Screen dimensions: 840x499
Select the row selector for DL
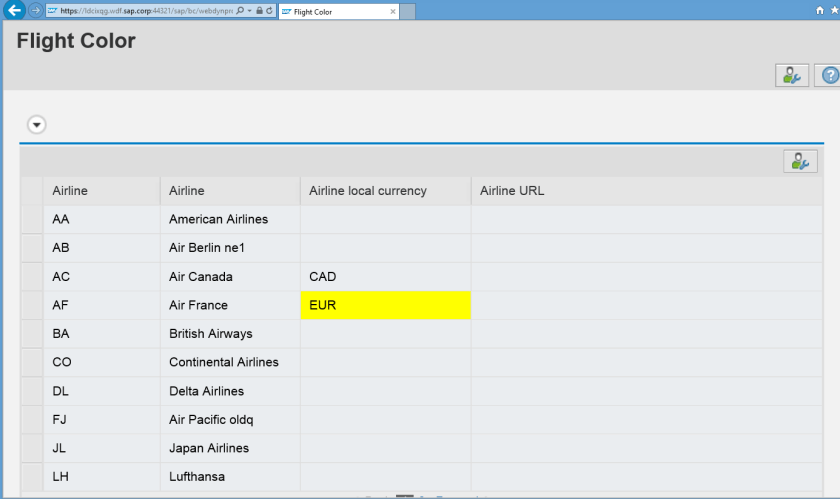click(x=32, y=391)
